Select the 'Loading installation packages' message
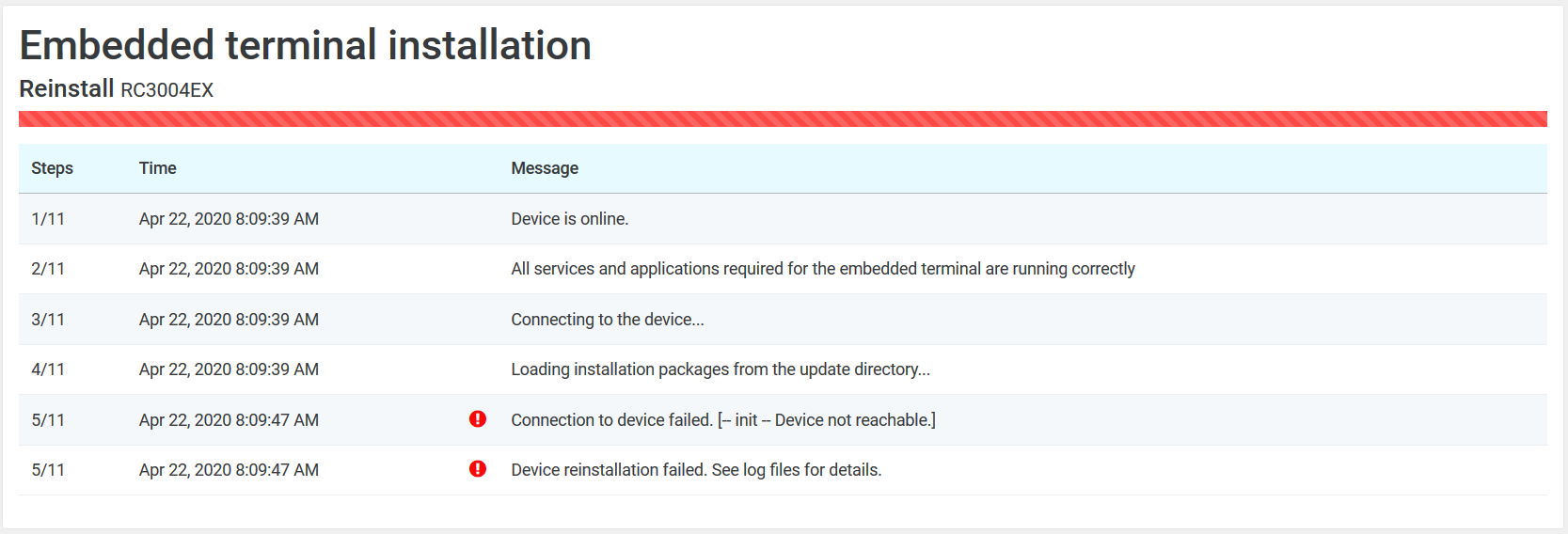Image resolution: width=1568 pixels, height=534 pixels. (720, 369)
